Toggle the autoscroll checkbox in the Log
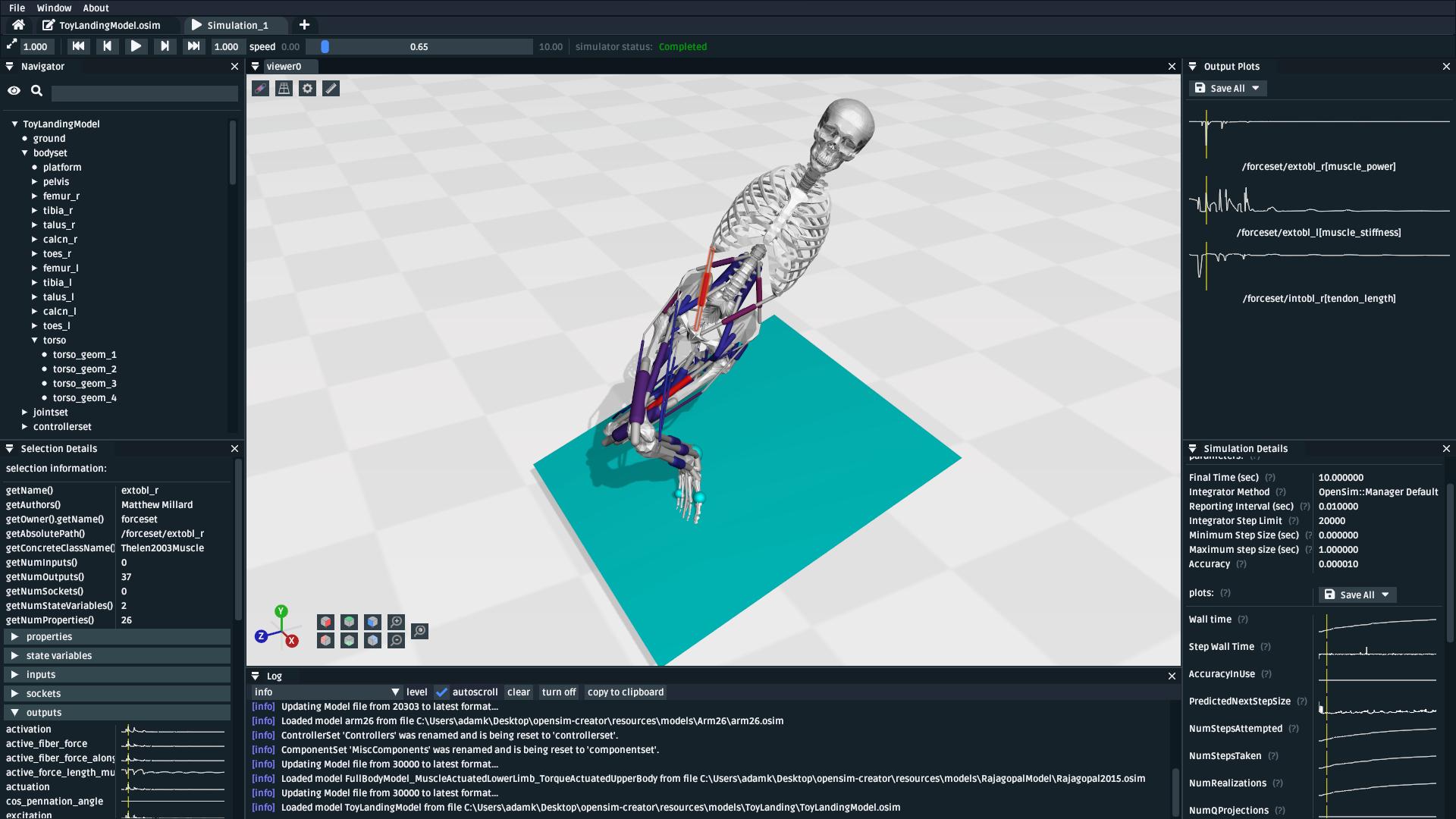The image size is (1456, 819). (x=441, y=692)
